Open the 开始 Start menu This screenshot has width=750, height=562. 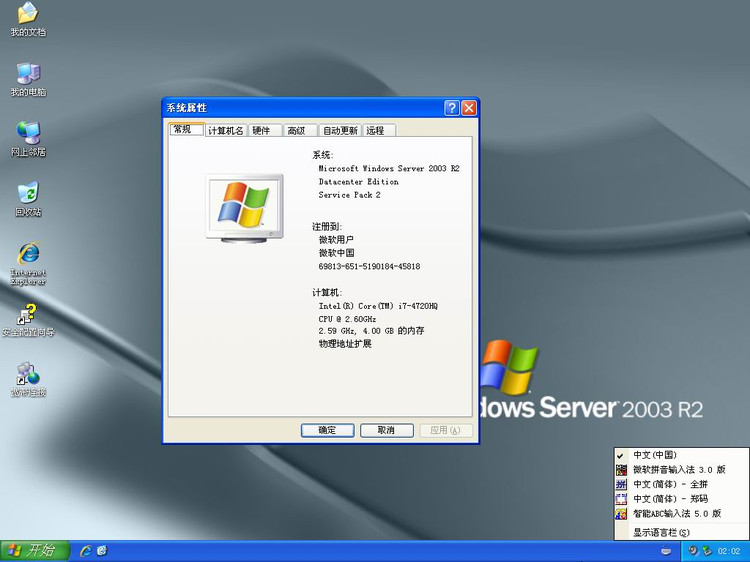point(35,551)
